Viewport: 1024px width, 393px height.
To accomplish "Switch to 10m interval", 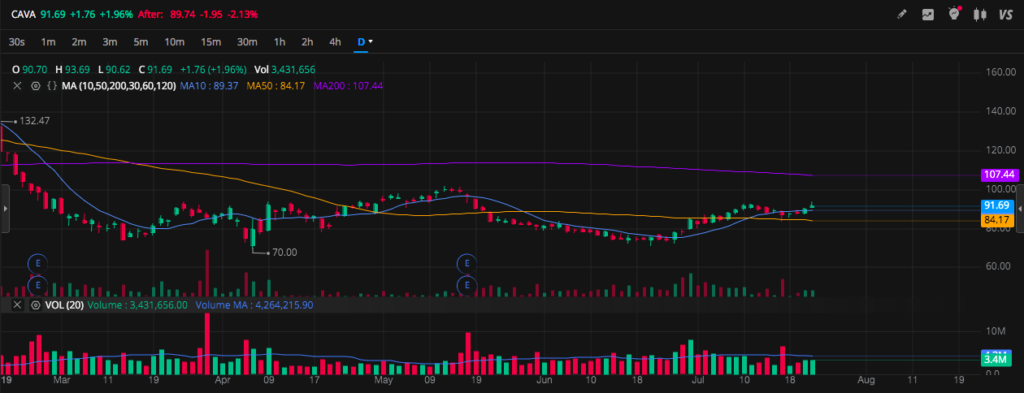I will pyautogui.click(x=174, y=42).
